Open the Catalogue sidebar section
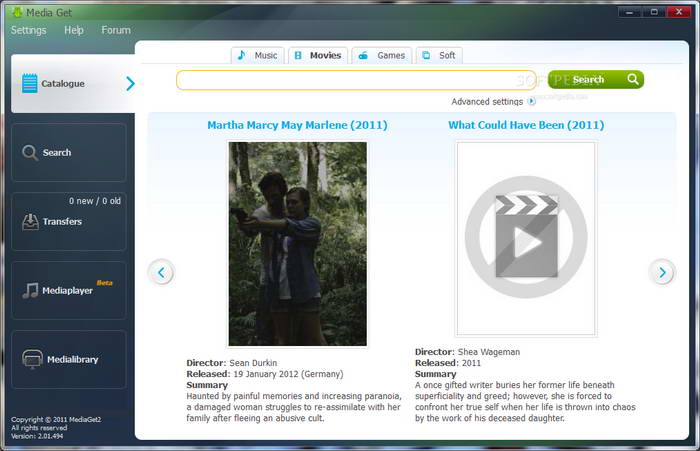Screen dimensions: 700x451 coord(73,84)
